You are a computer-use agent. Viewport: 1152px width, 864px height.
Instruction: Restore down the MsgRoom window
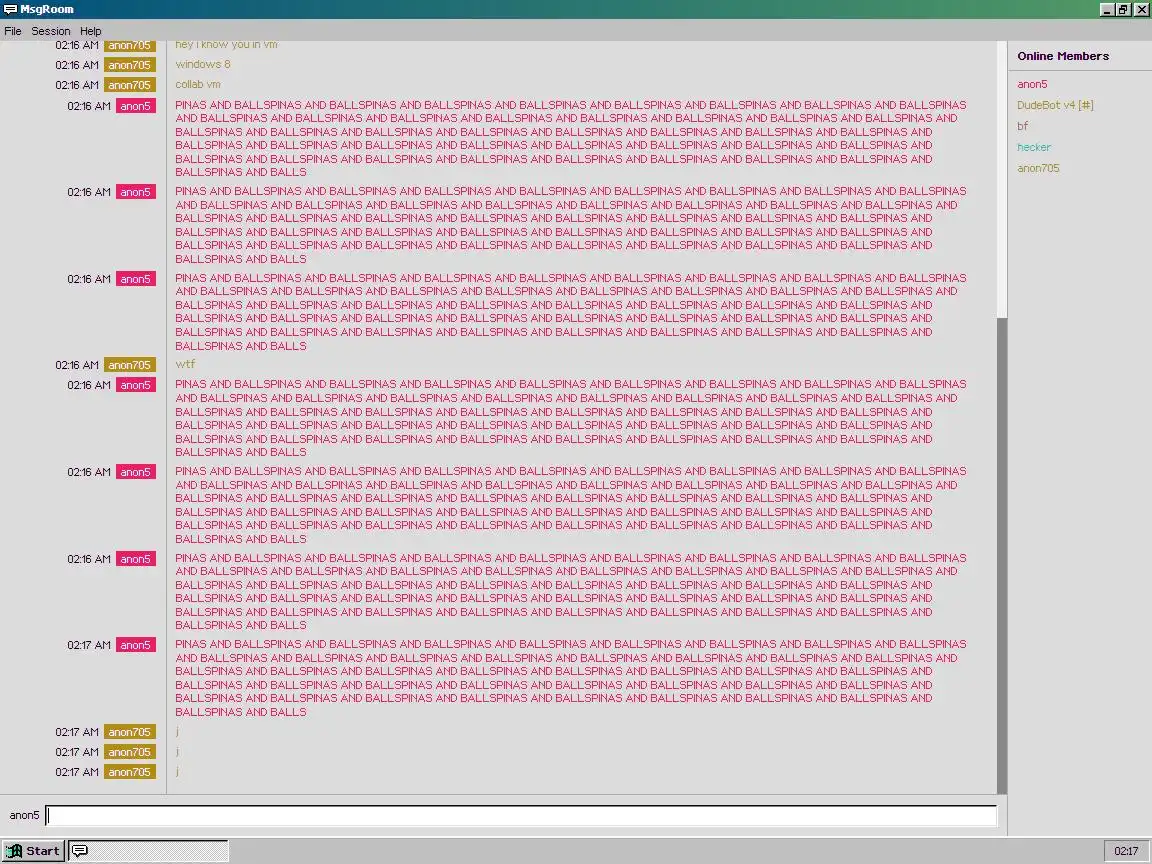click(1123, 10)
